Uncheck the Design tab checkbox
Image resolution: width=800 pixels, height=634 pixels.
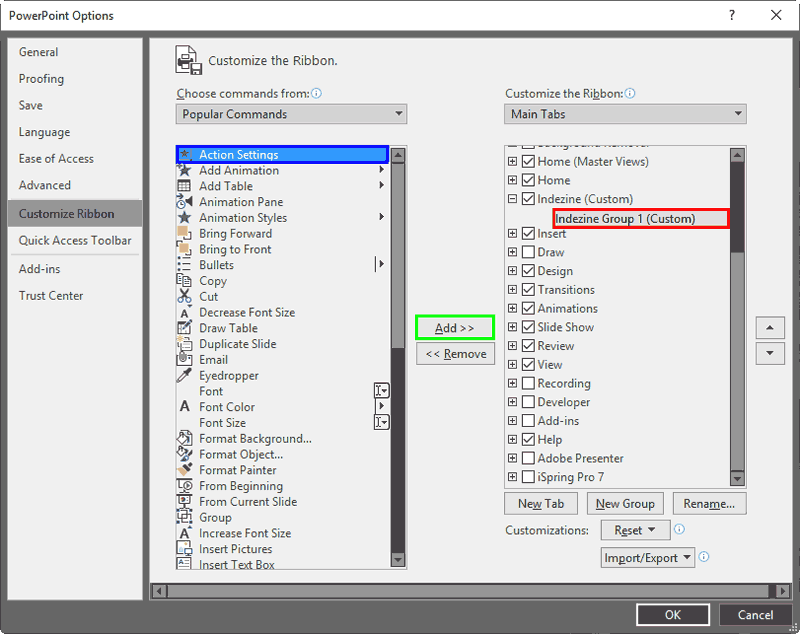tap(528, 271)
